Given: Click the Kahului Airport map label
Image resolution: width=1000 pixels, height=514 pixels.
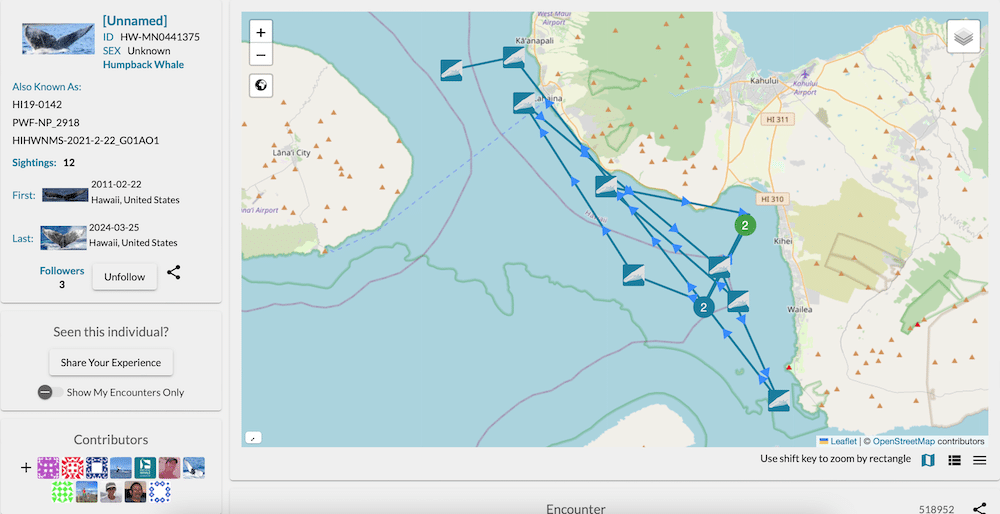Looking at the screenshot, I should click(x=805, y=87).
